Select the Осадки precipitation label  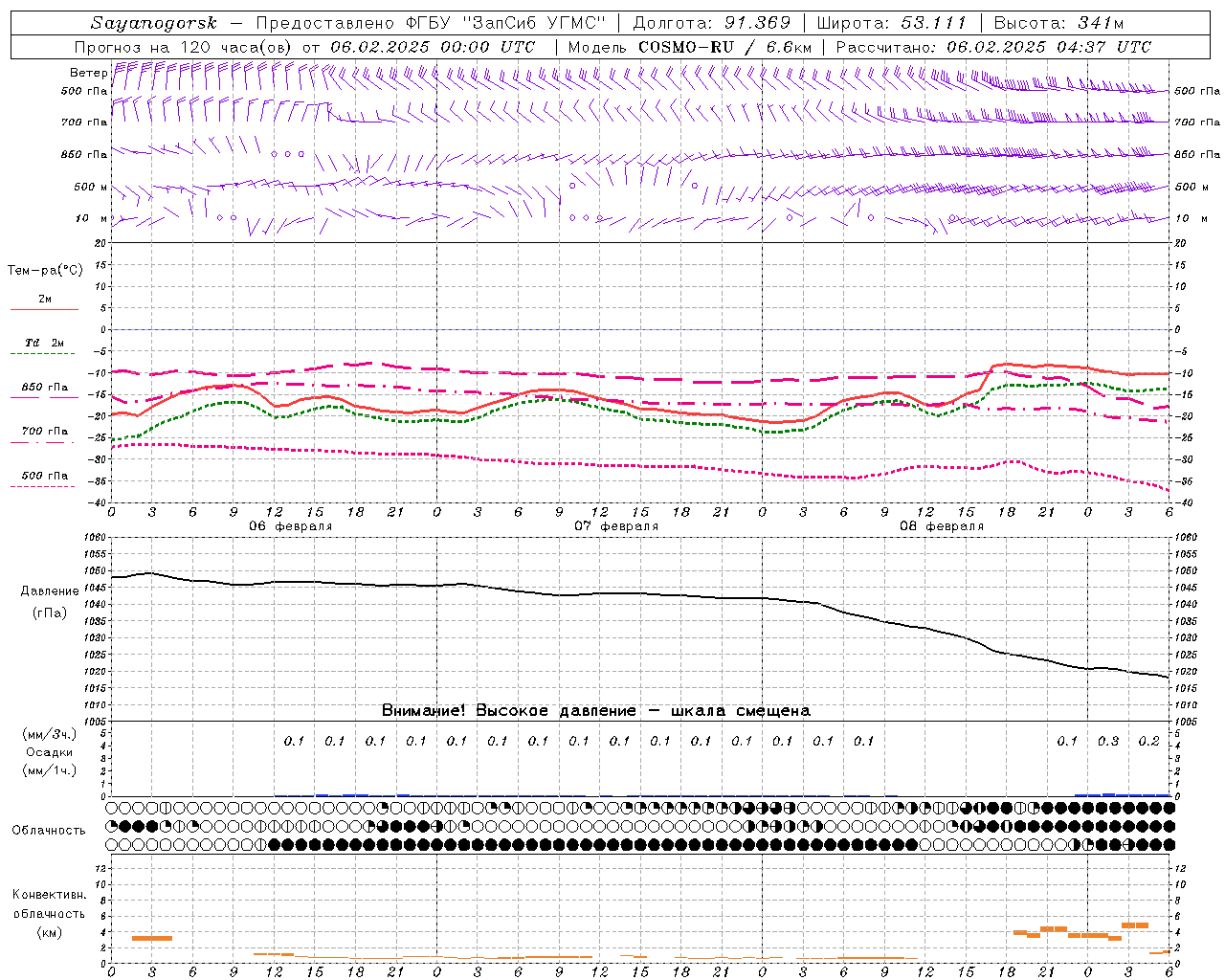coord(50,752)
